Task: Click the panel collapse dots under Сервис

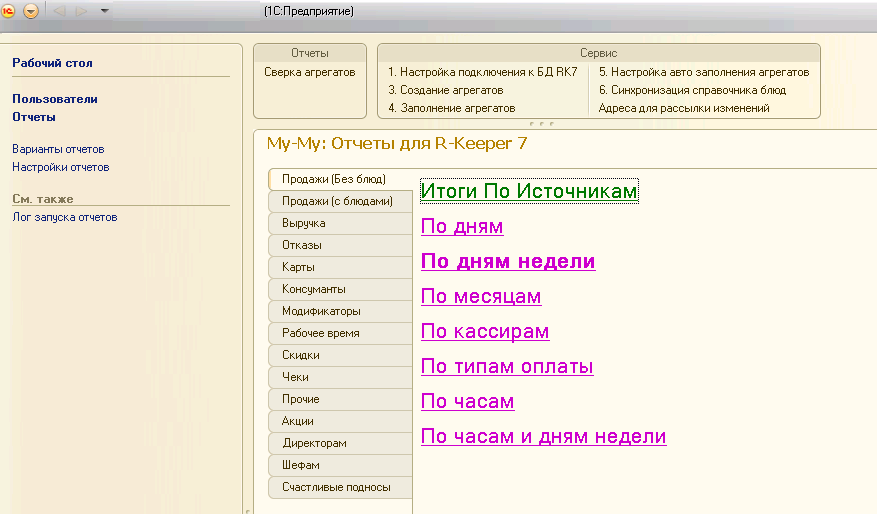Action: pos(541,124)
